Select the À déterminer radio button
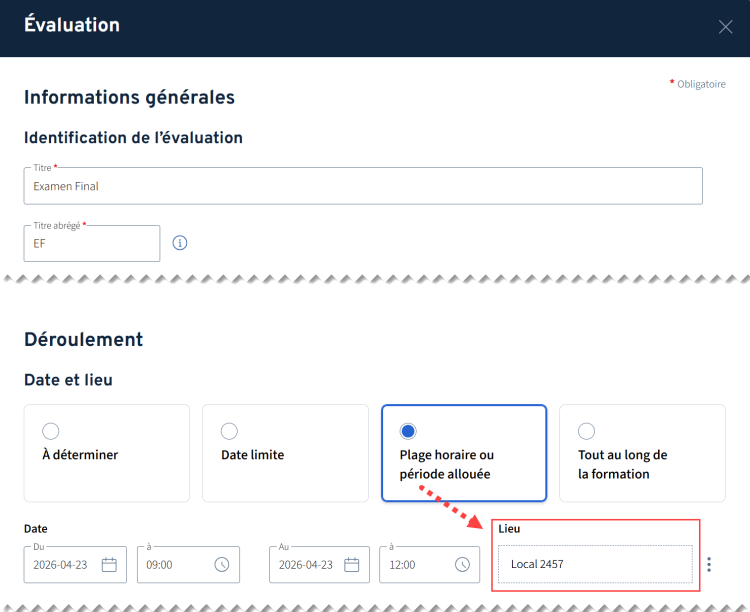Image resolution: width=750 pixels, height=612 pixels. pyautogui.click(x=51, y=431)
